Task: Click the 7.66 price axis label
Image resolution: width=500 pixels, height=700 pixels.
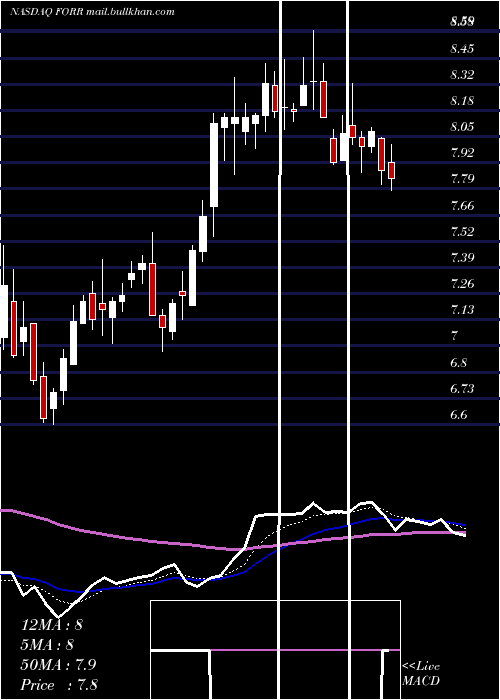Action: pos(462,206)
